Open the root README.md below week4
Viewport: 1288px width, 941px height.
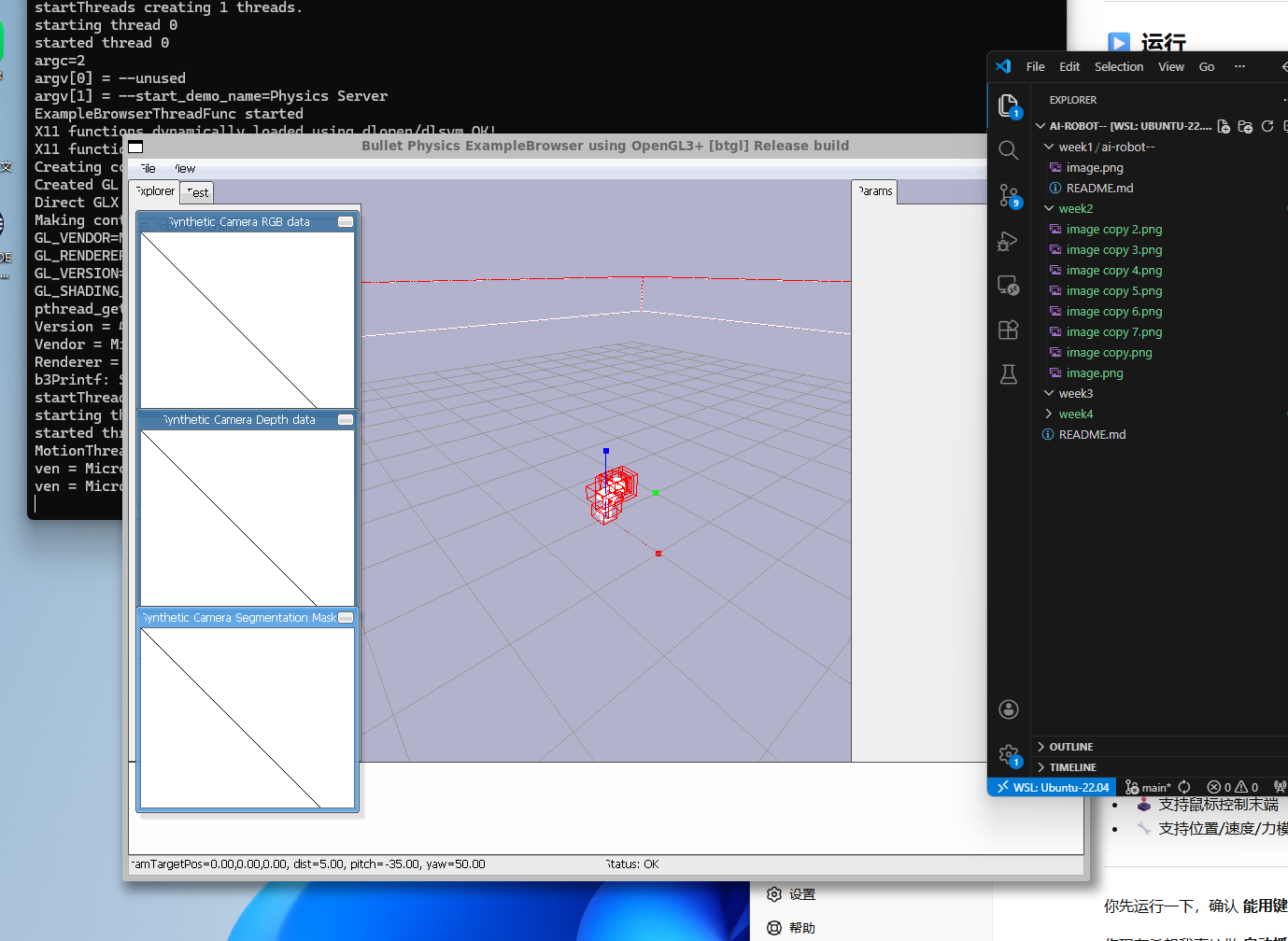[1092, 435]
